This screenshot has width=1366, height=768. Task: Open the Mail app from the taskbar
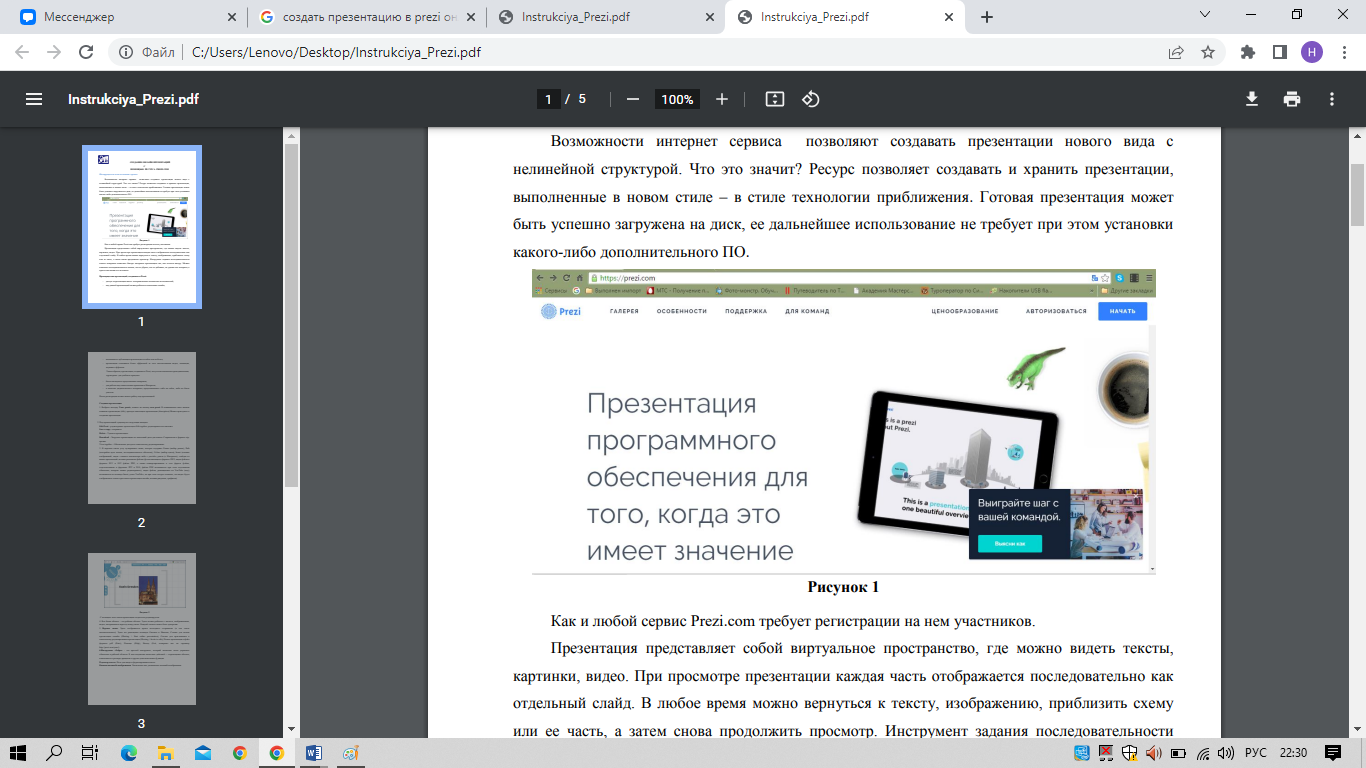pyautogui.click(x=203, y=753)
